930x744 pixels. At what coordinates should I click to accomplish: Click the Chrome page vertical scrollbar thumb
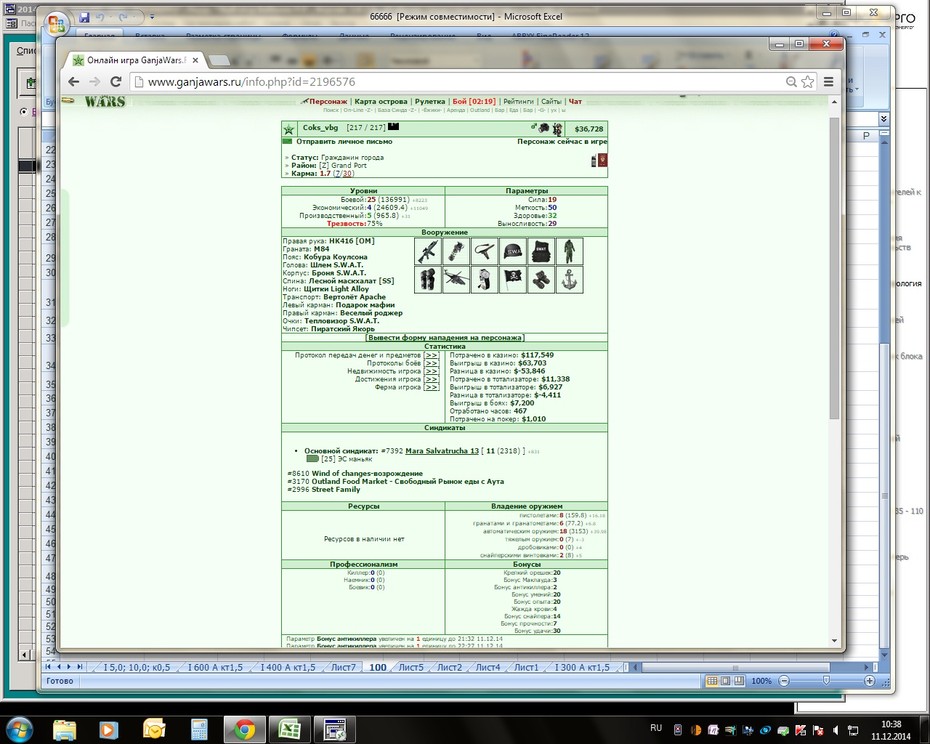(x=835, y=267)
